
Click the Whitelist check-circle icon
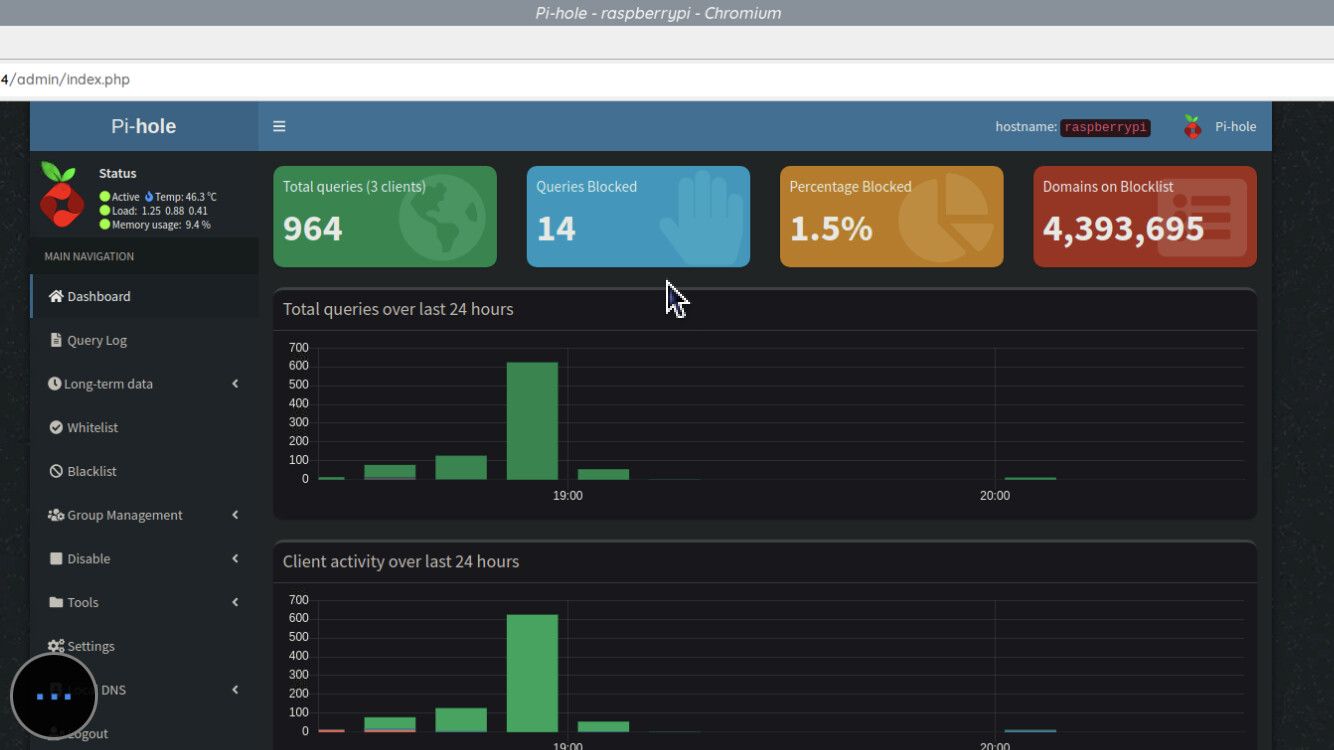(x=56, y=427)
